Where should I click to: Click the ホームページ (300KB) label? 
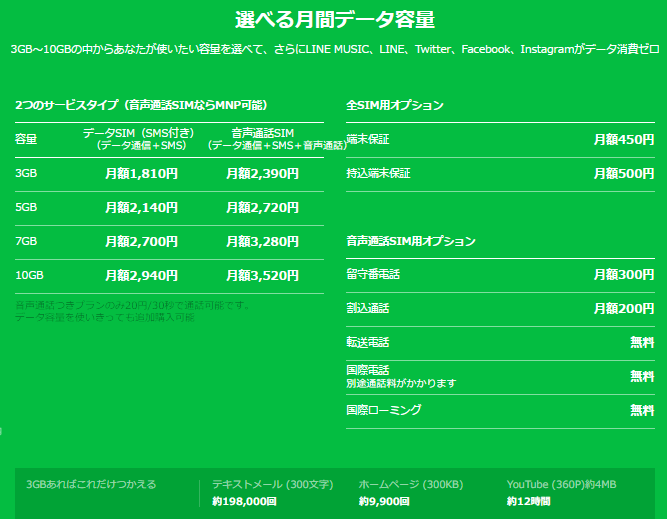(x=411, y=484)
